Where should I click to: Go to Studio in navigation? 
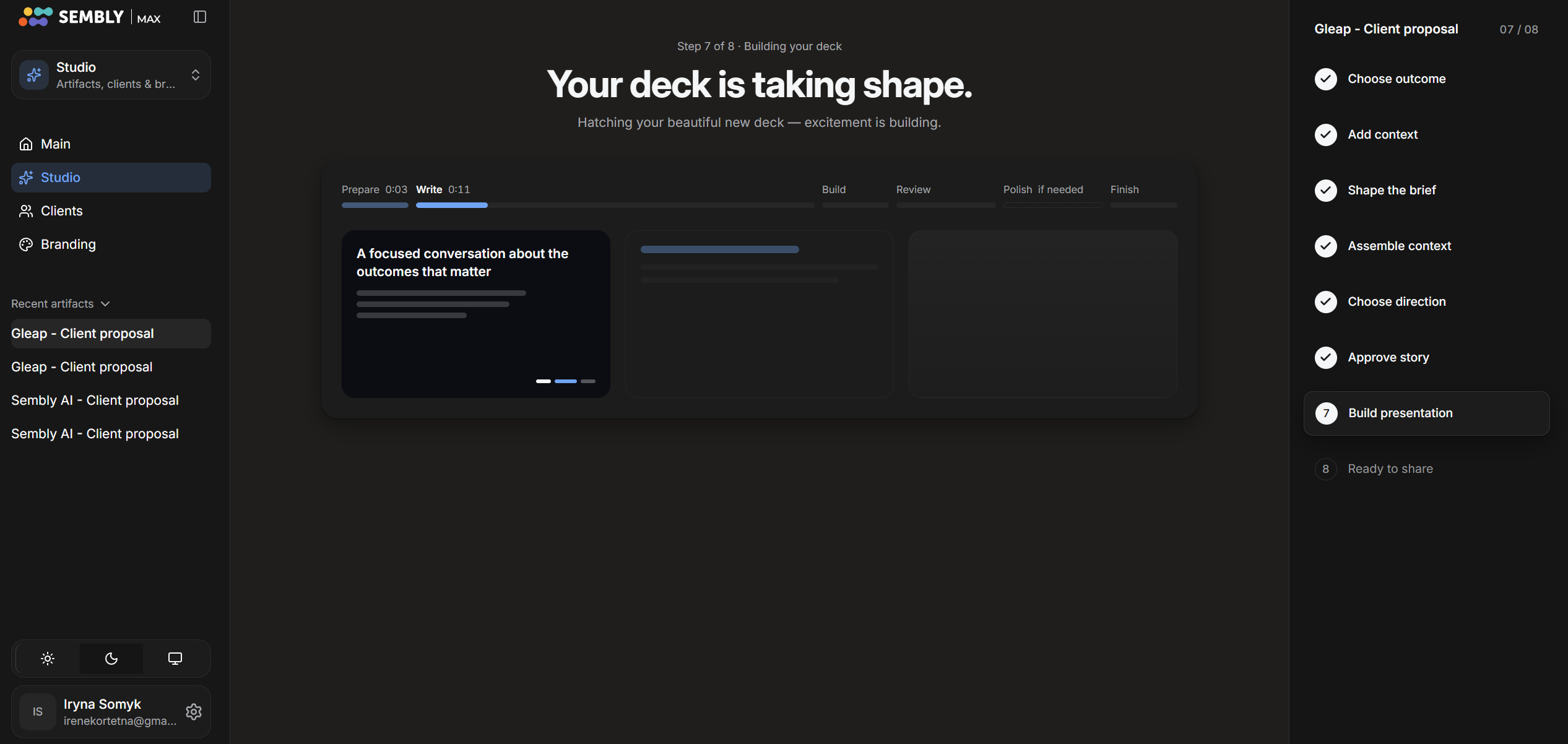point(111,178)
